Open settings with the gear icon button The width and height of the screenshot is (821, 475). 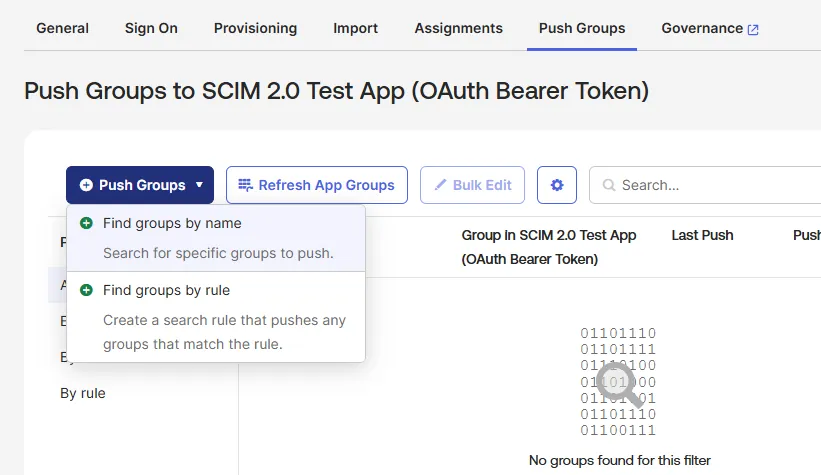point(557,185)
